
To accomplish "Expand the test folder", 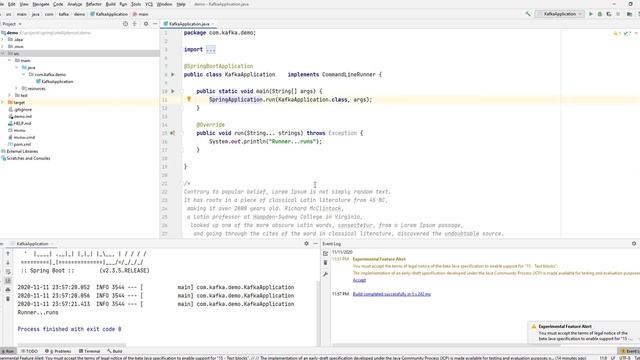I will (10, 95).
